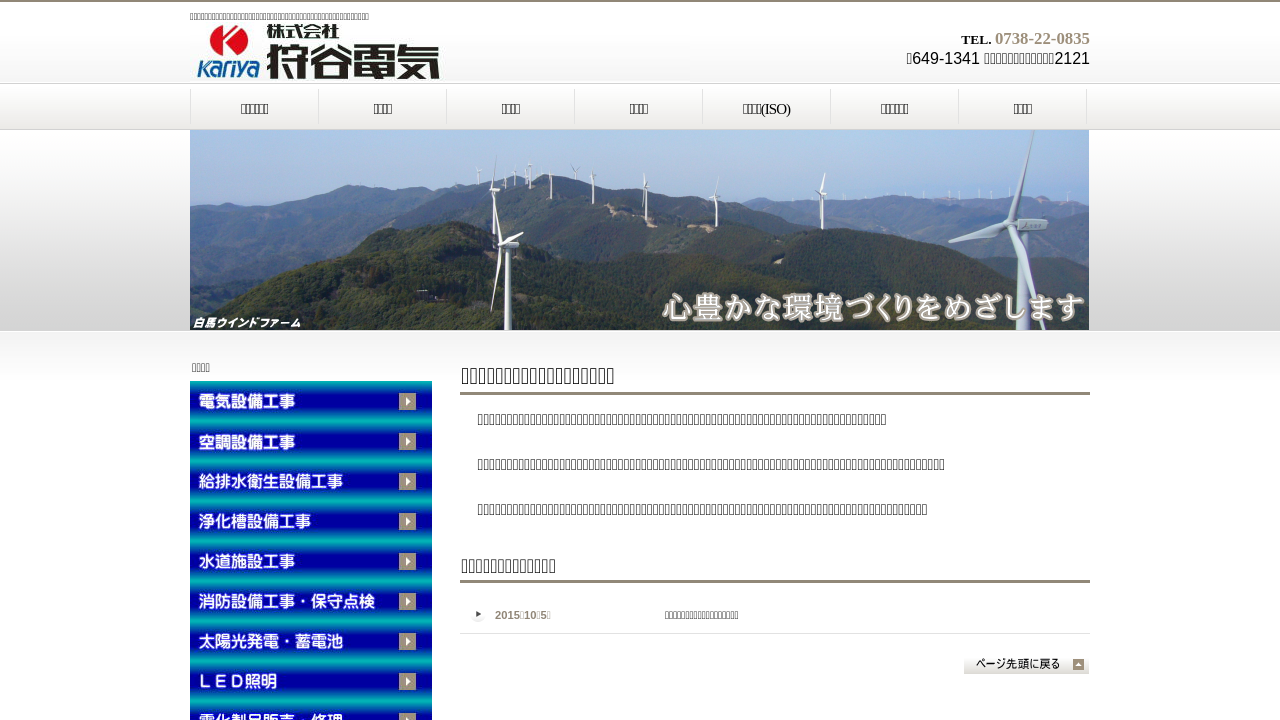Click bullet arrow next to 2015 news date

[478, 615]
